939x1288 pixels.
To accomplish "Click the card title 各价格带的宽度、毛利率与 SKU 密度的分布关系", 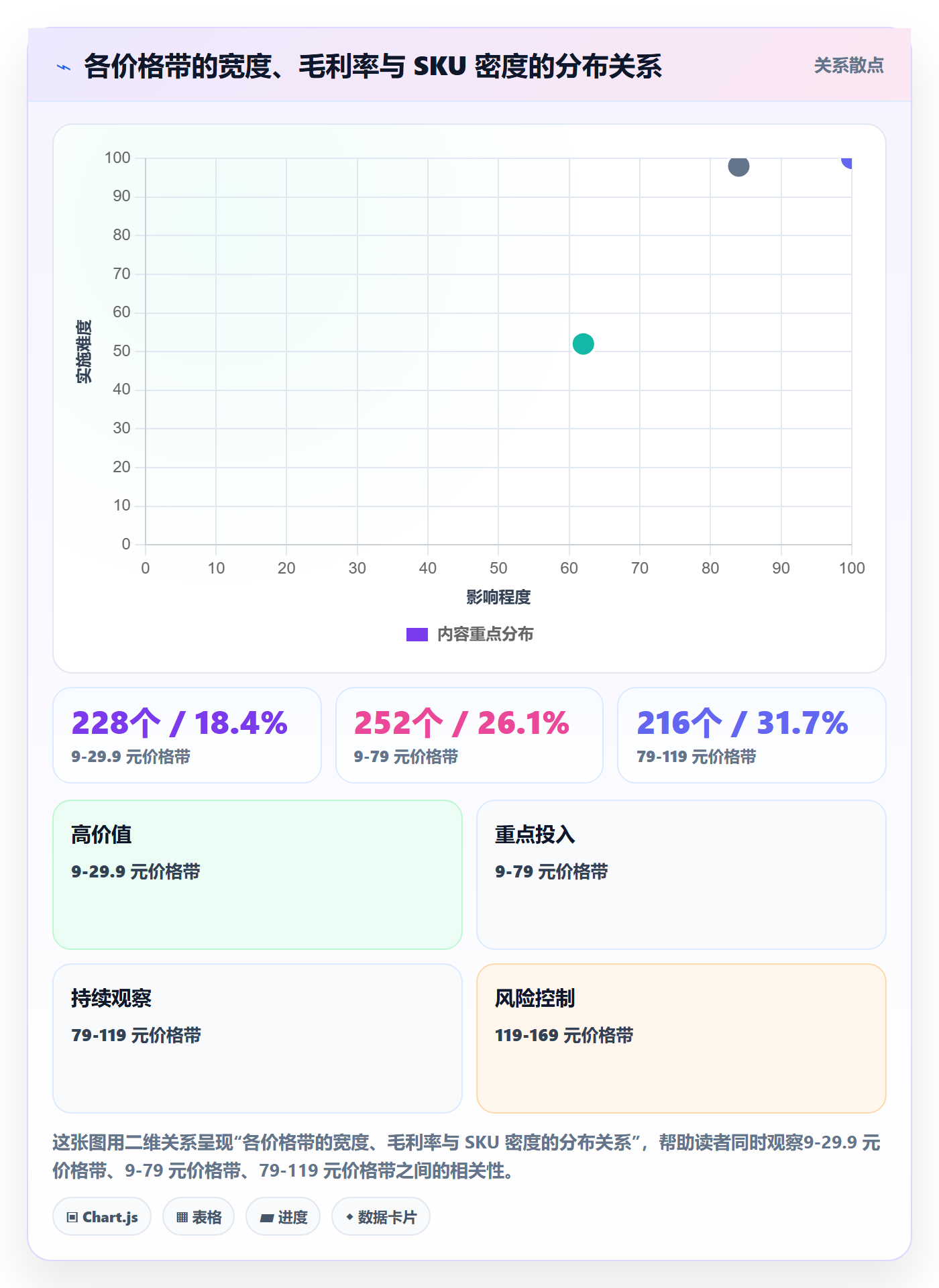I will tap(373, 66).
